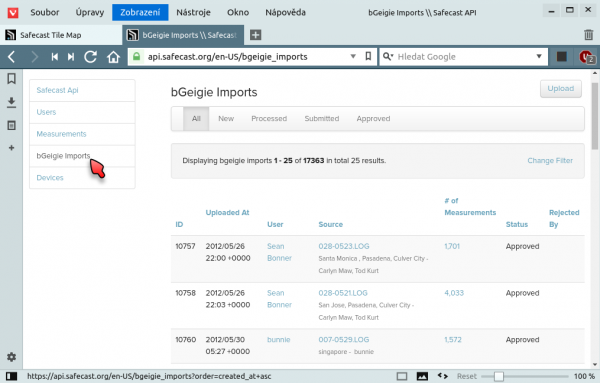Viewport: 600px width, 383px height.
Task: Go to the home page icon
Action: pos(113,57)
